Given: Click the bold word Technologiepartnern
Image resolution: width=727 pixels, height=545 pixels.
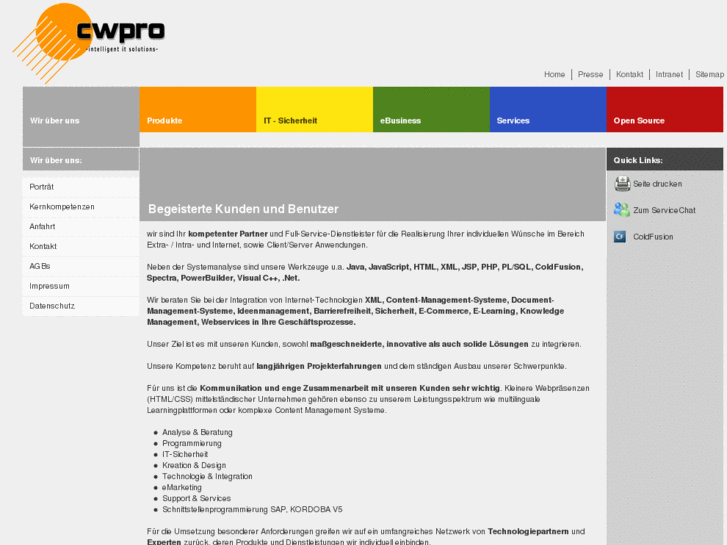Looking at the screenshot, I should coord(528,532).
